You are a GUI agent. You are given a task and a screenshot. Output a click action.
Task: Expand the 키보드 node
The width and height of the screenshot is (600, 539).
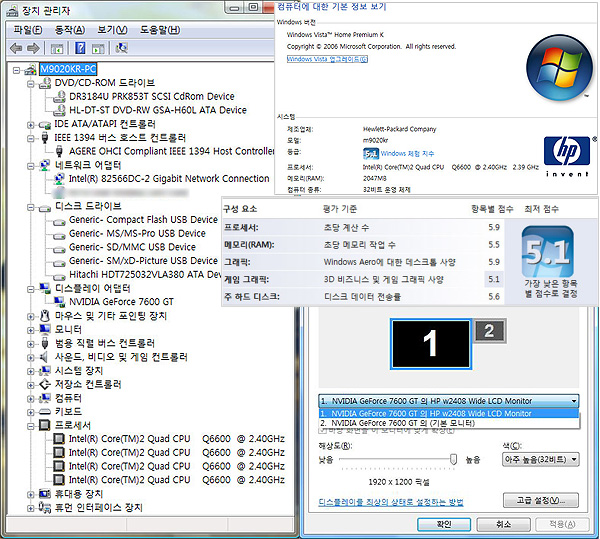(31, 412)
